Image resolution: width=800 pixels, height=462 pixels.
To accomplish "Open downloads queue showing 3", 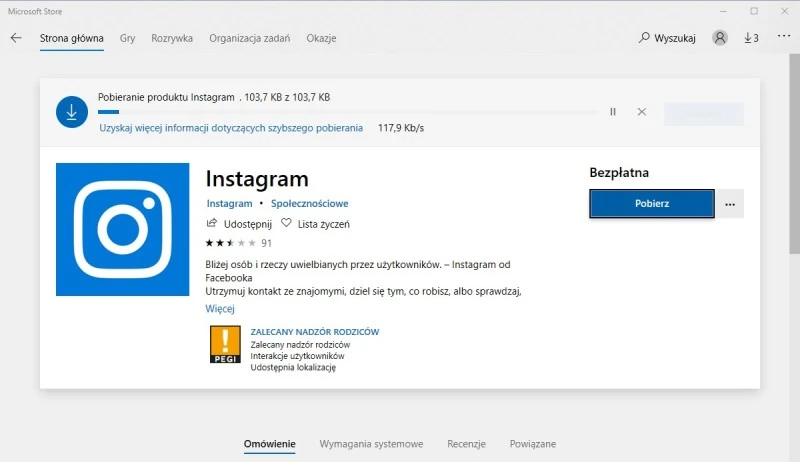I will (751, 38).
